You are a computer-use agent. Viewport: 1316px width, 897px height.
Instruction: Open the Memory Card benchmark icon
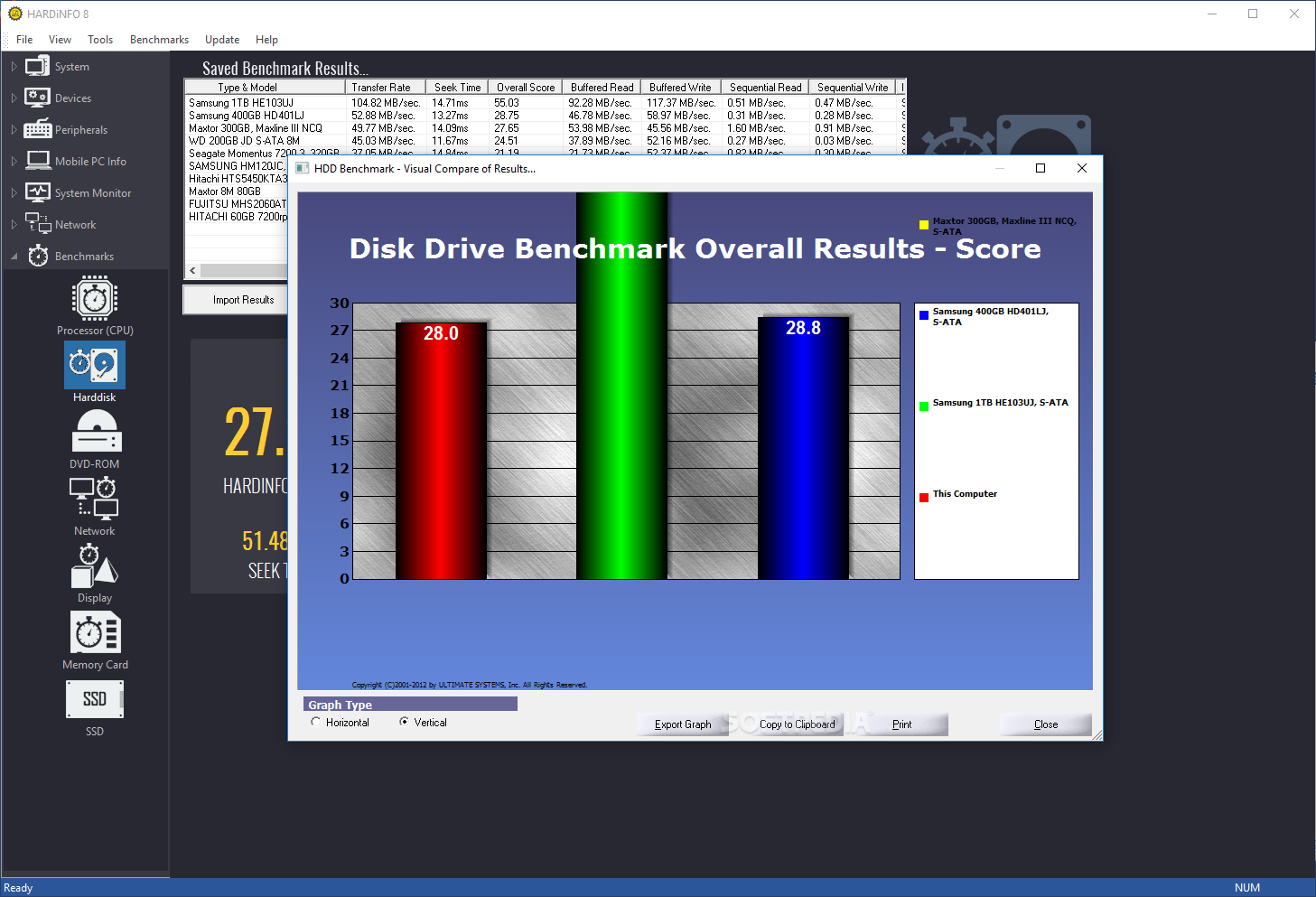click(95, 632)
